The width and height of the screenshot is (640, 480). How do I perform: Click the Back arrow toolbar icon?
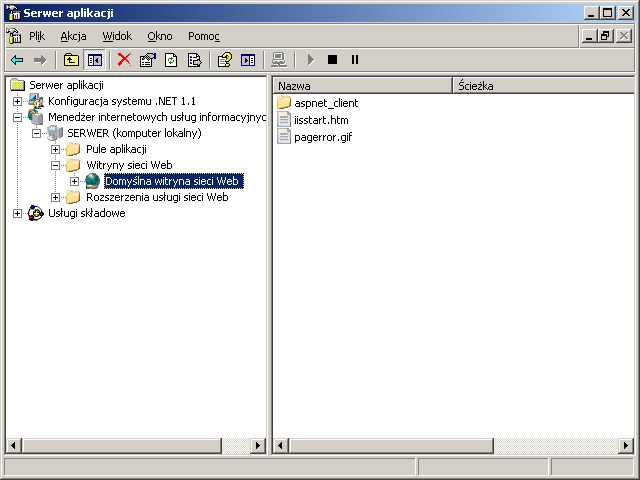point(17,60)
